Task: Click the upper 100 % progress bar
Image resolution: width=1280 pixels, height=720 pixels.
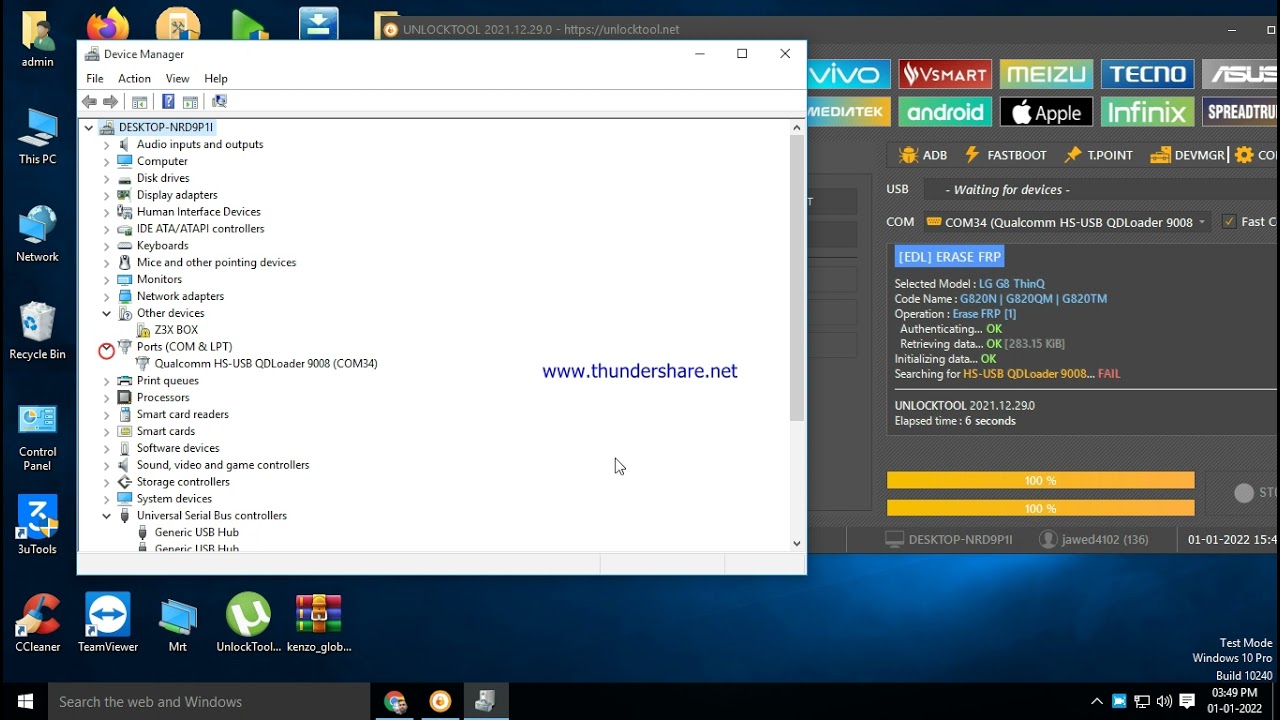Action: pyautogui.click(x=1040, y=481)
